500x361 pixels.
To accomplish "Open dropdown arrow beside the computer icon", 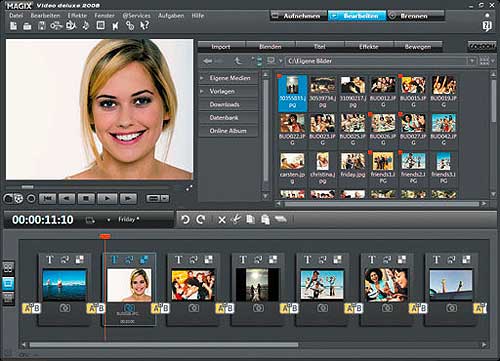I will [280, 61].
